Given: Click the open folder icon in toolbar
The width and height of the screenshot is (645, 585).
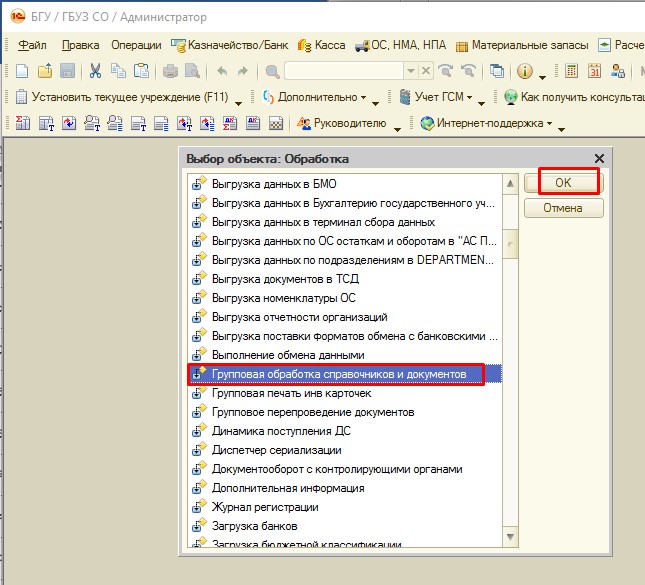Looking at the screenshot, I should 45,71.
